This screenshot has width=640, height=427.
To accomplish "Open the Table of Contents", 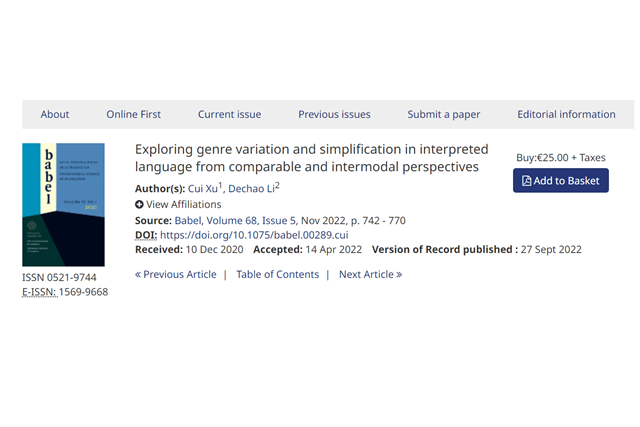I will coord(277,274).
